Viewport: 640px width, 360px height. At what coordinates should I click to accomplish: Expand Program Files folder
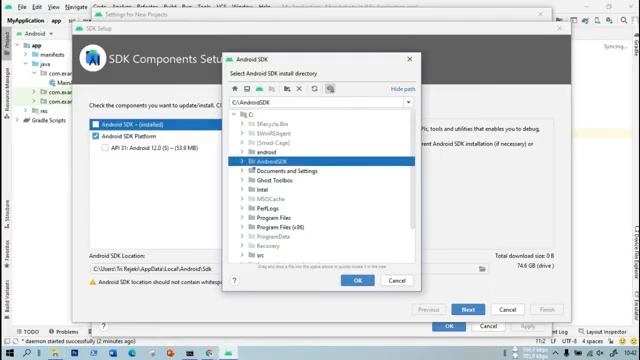(242, 218)
